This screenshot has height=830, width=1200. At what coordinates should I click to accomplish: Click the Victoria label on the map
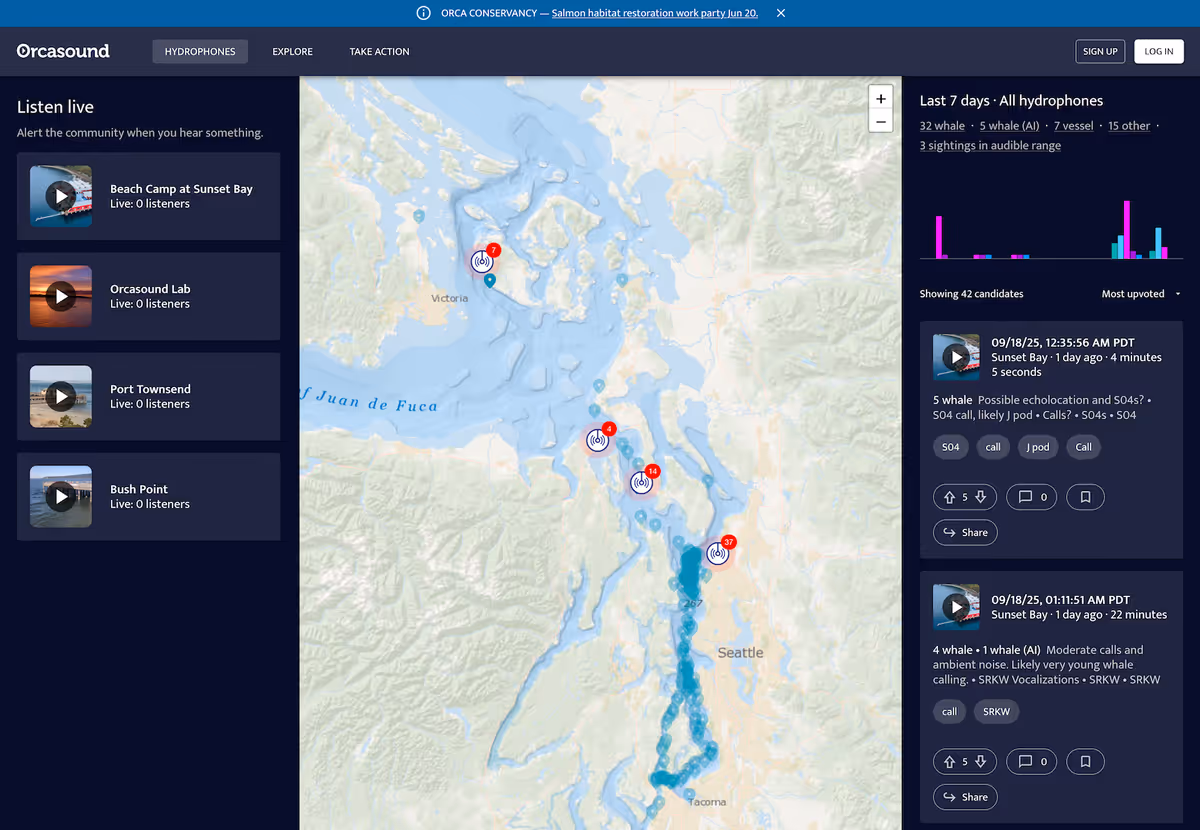tap(449, 298)
